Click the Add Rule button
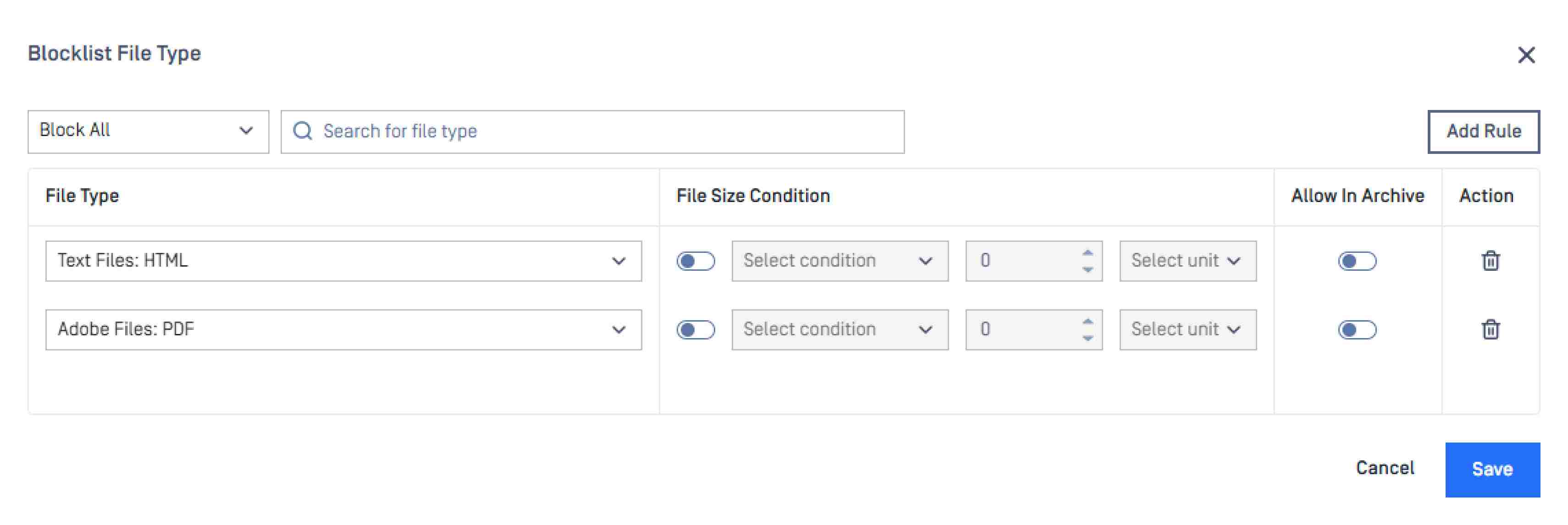Viewport: 1568px width, 525px height. [1483, 131]
